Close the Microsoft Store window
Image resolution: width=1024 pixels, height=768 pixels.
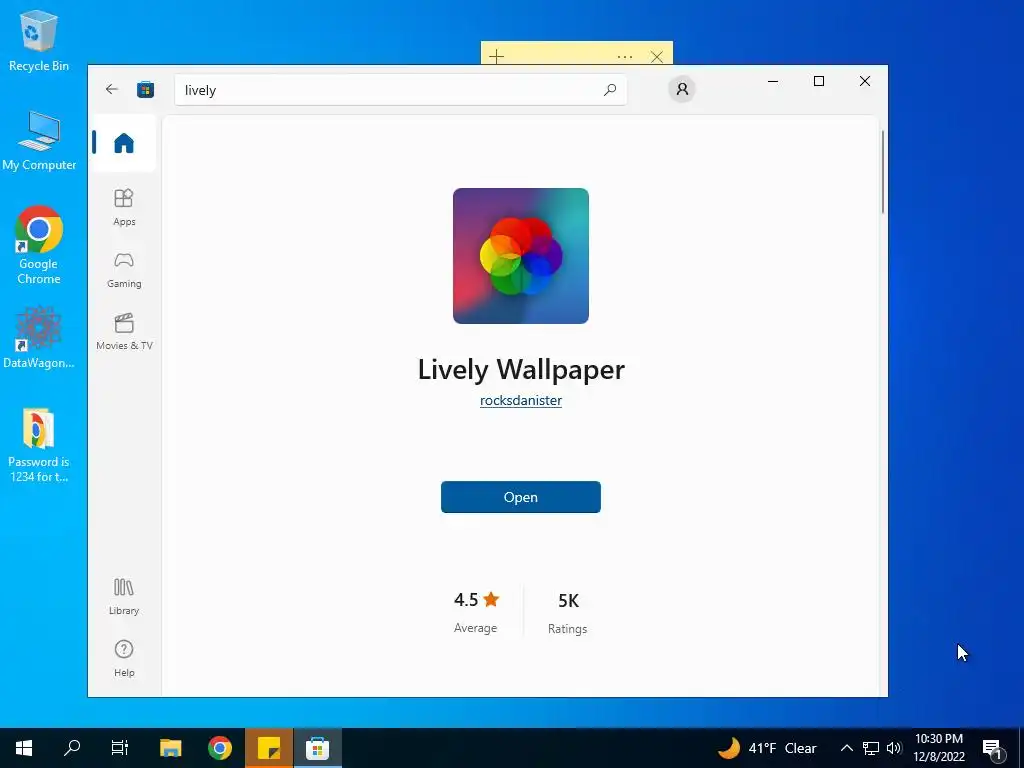[865, 81]
